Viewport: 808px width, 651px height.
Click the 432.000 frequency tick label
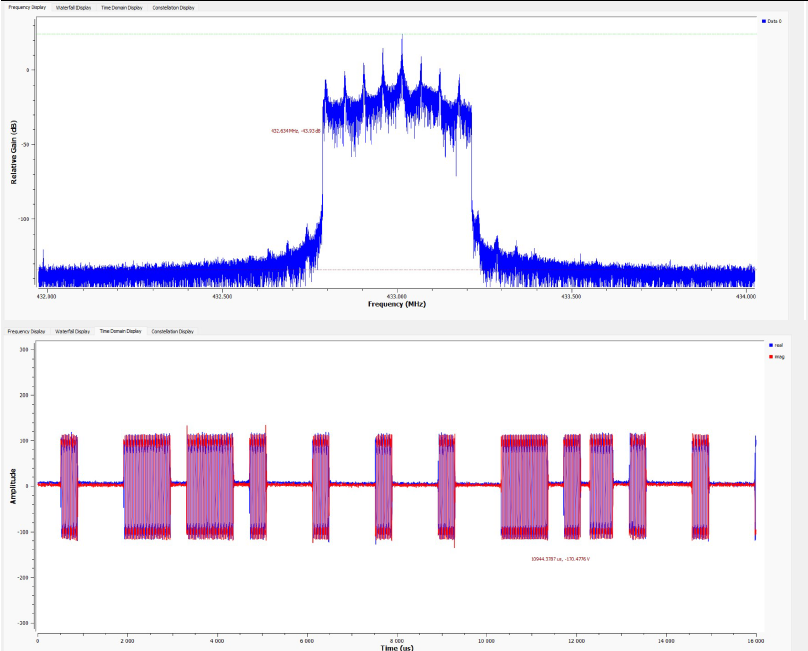point(47,296)
